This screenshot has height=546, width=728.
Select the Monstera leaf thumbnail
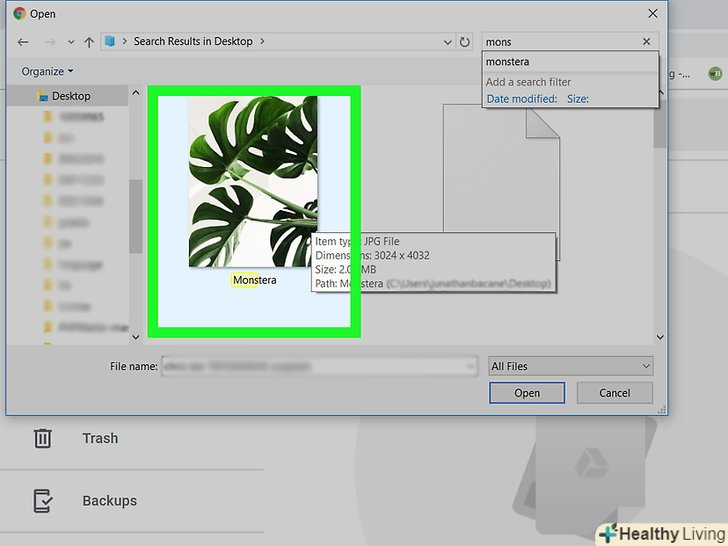tap(253, 182)
